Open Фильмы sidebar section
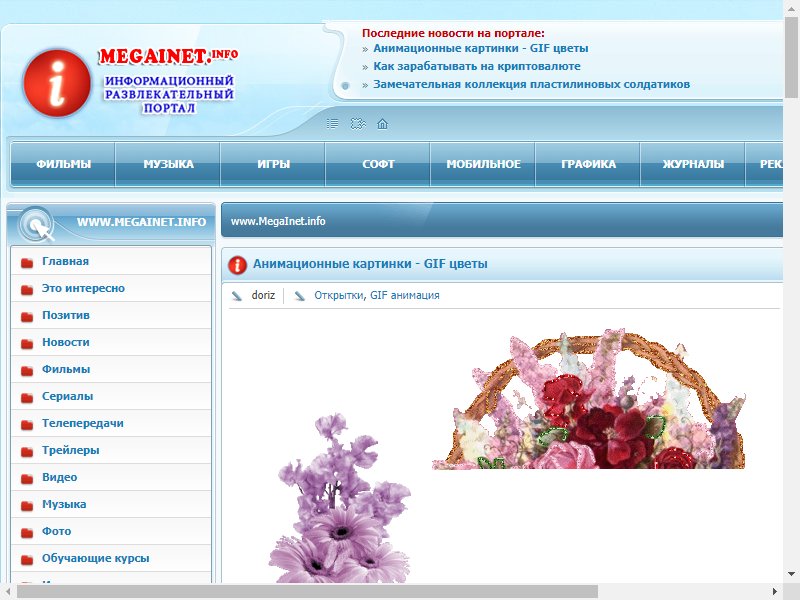The width and height of the screenshot is (800, 600). click(x=66, y=369)
